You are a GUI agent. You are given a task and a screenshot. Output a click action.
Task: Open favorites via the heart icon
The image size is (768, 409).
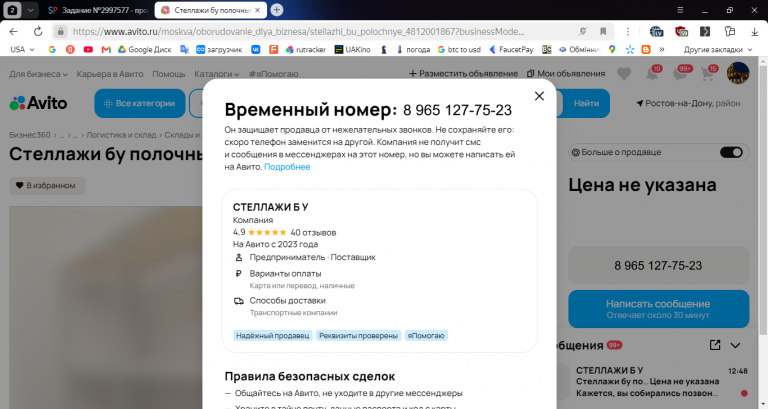[624, 74]
